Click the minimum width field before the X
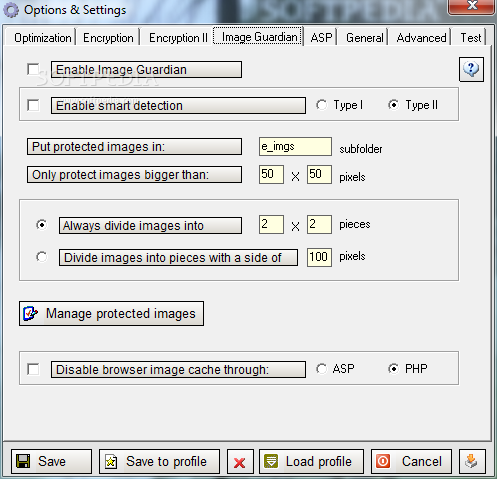The image size is (497, 479). coord(271,174)
